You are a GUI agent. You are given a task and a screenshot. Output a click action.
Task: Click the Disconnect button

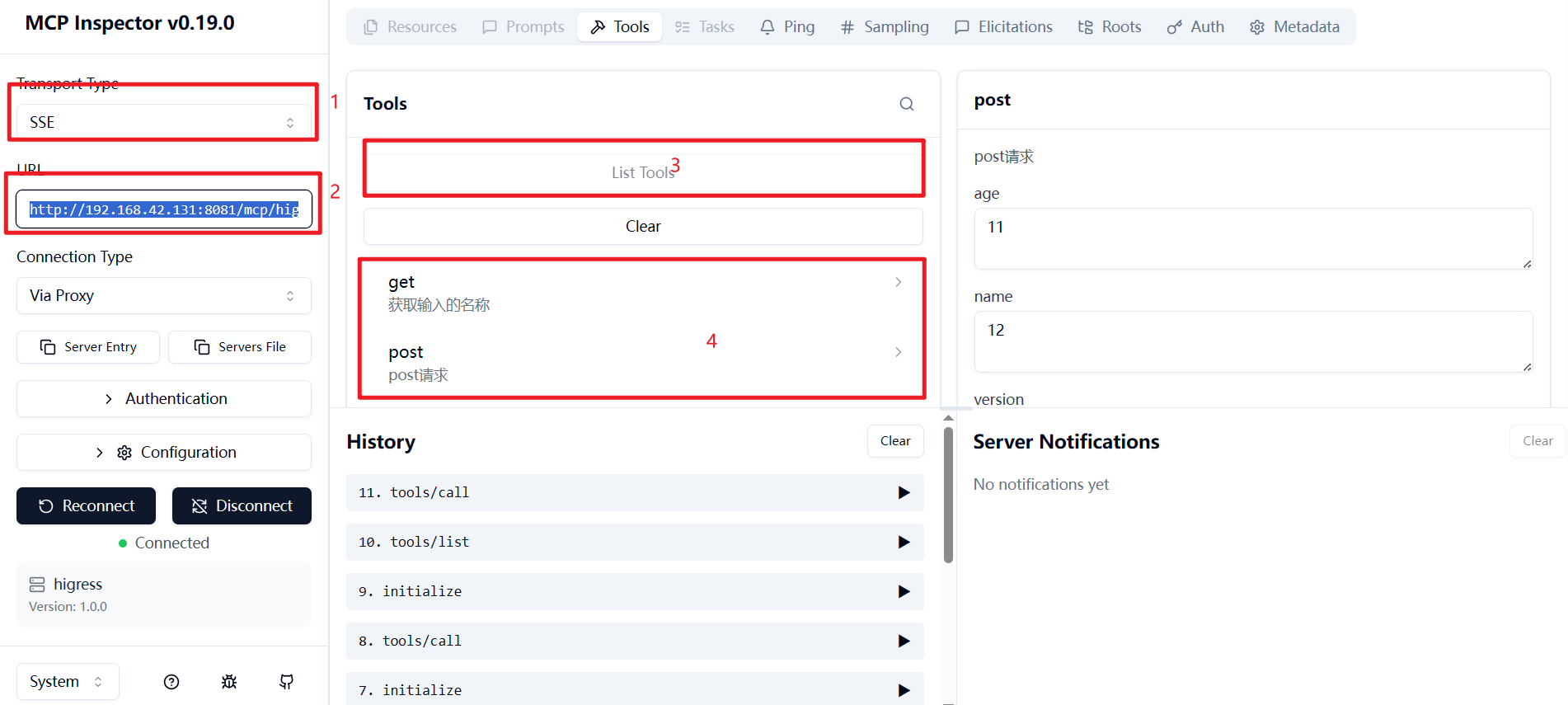tap(242, 505)
